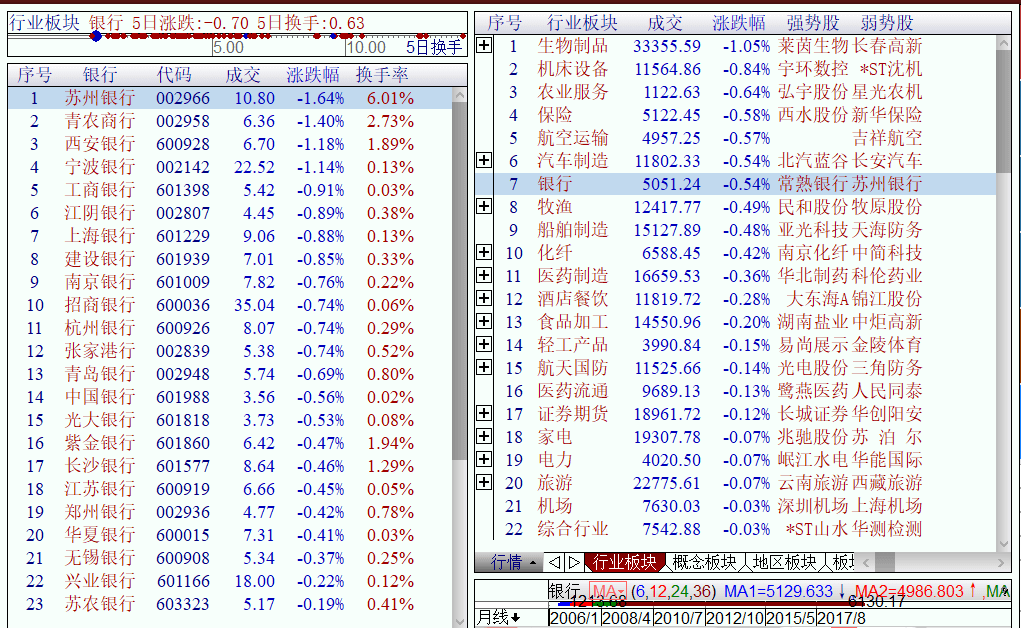
Task: Expand the 家电 industry row
Action: pyautogui.click(x=484, y=436)
